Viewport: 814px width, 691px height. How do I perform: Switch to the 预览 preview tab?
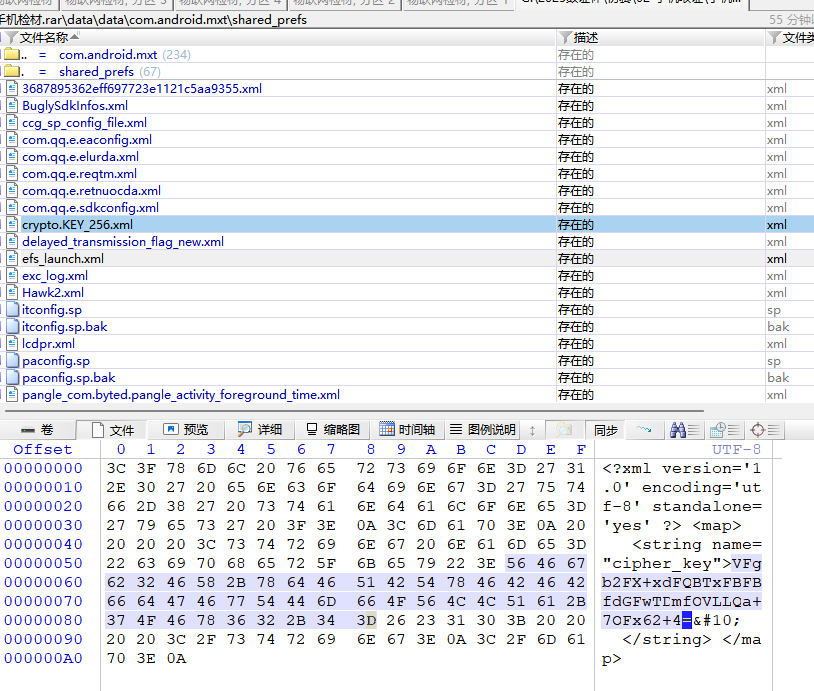tap(185, 430)
